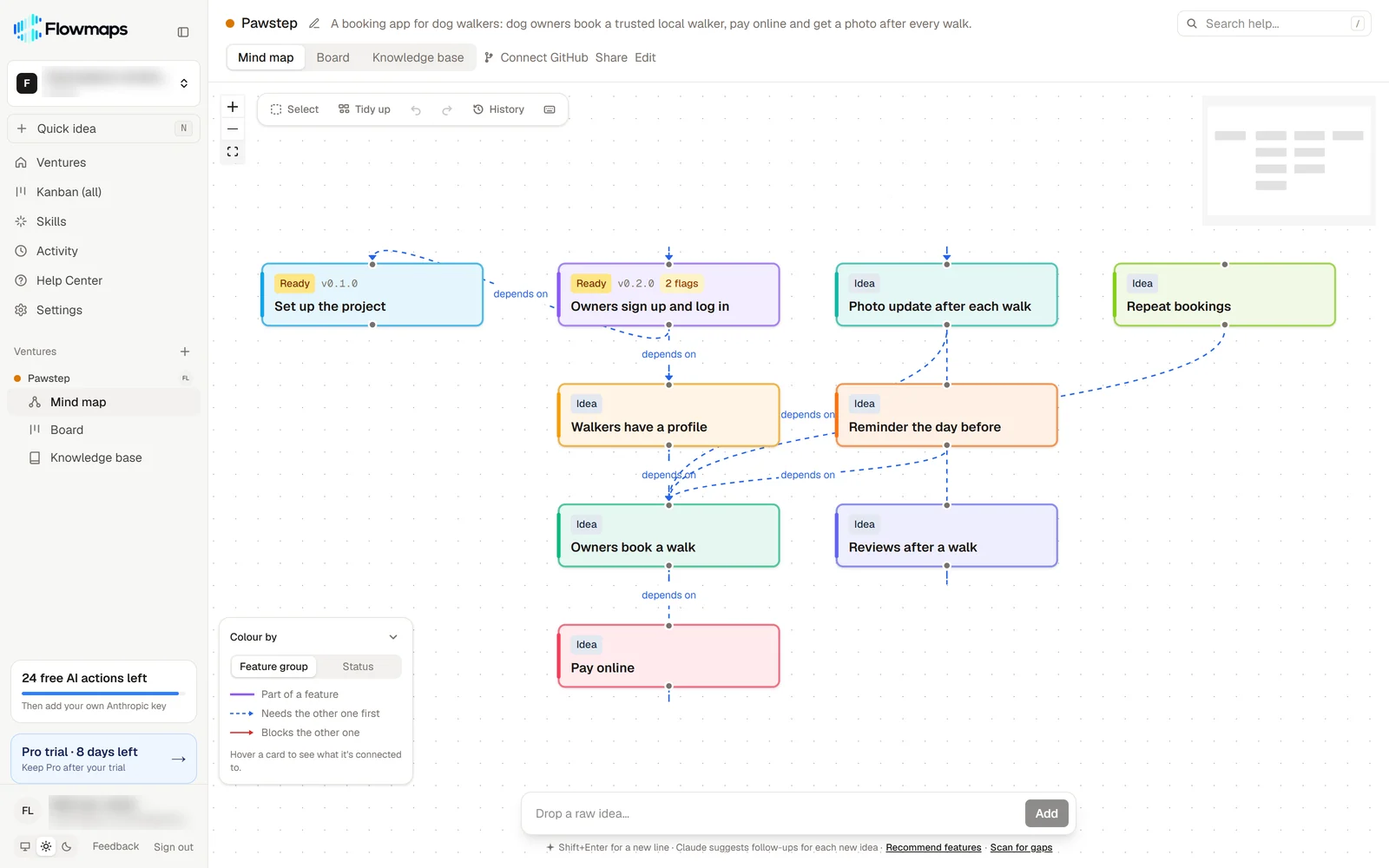Screen dimensions: 1389x868
Task: Select Reminder the day before card
Action: [946, 416]
